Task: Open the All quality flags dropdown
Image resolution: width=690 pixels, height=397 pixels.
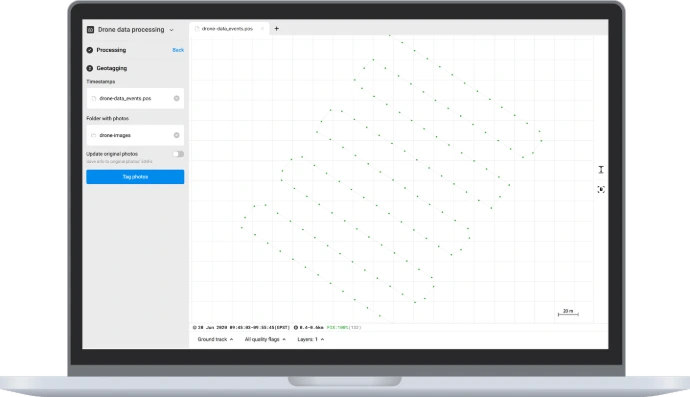Action: click(265, 339)
